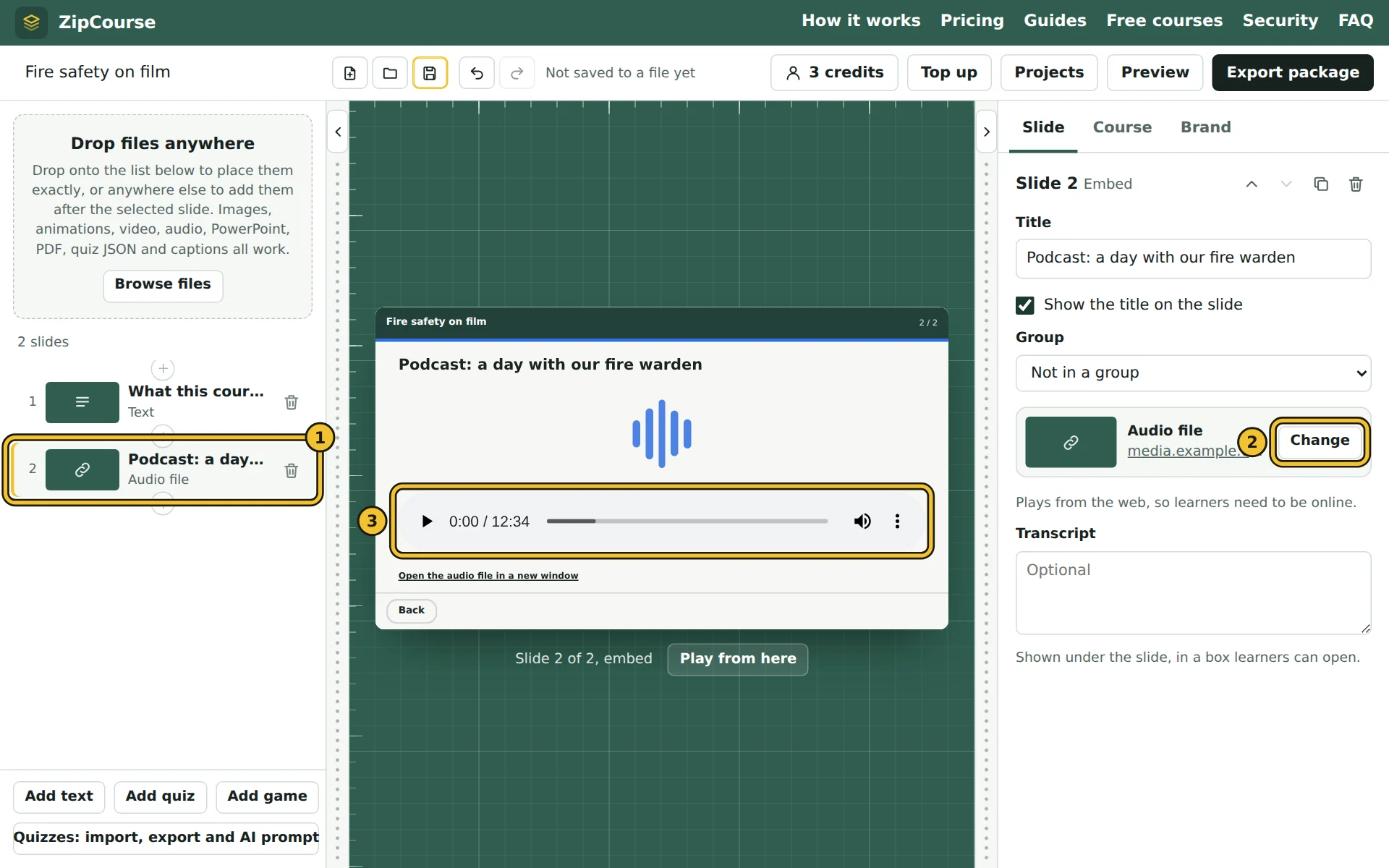Click the Export package button
The image size is (1389, 868).
1292,73
